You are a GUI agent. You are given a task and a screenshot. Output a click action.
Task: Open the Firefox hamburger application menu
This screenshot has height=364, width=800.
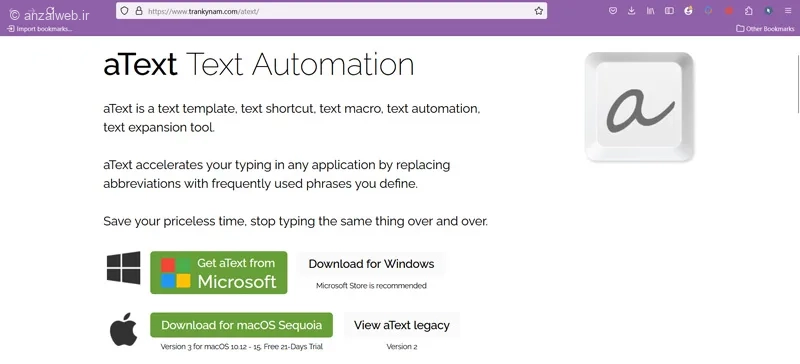coord(788,11)
